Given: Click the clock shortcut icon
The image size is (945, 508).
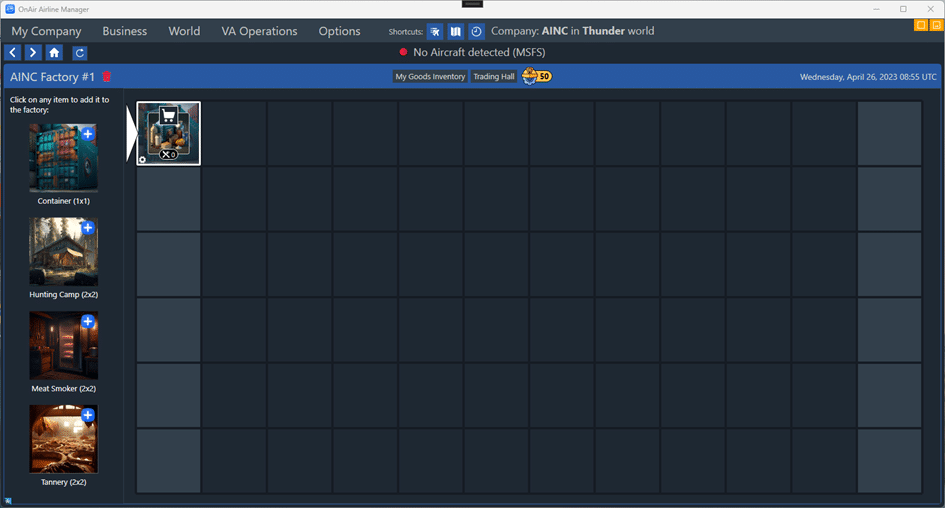Looking at the screenshot, I should click(x=476, y=31).
